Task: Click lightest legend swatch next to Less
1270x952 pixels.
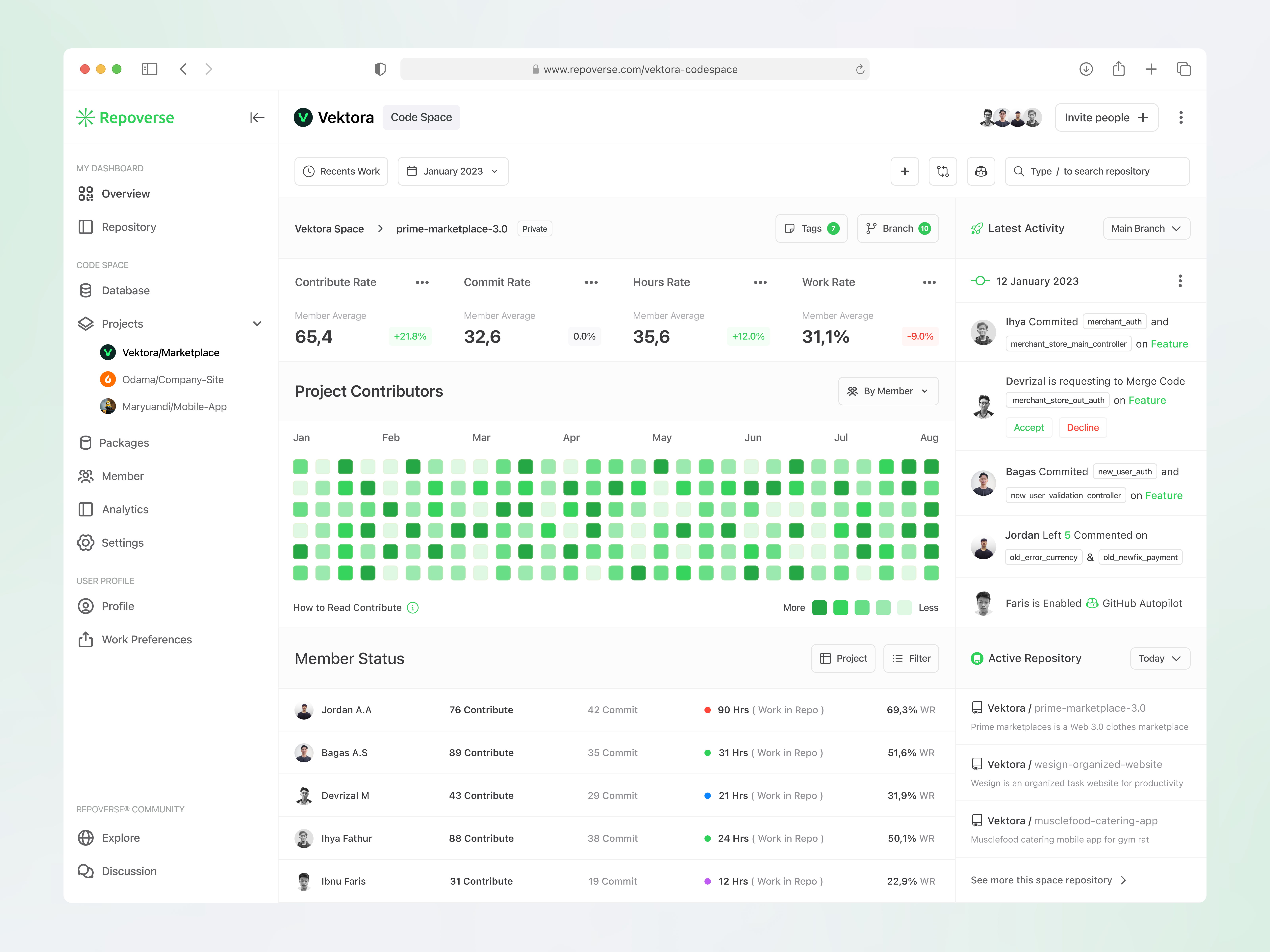Action: click(x=904, y=608)
